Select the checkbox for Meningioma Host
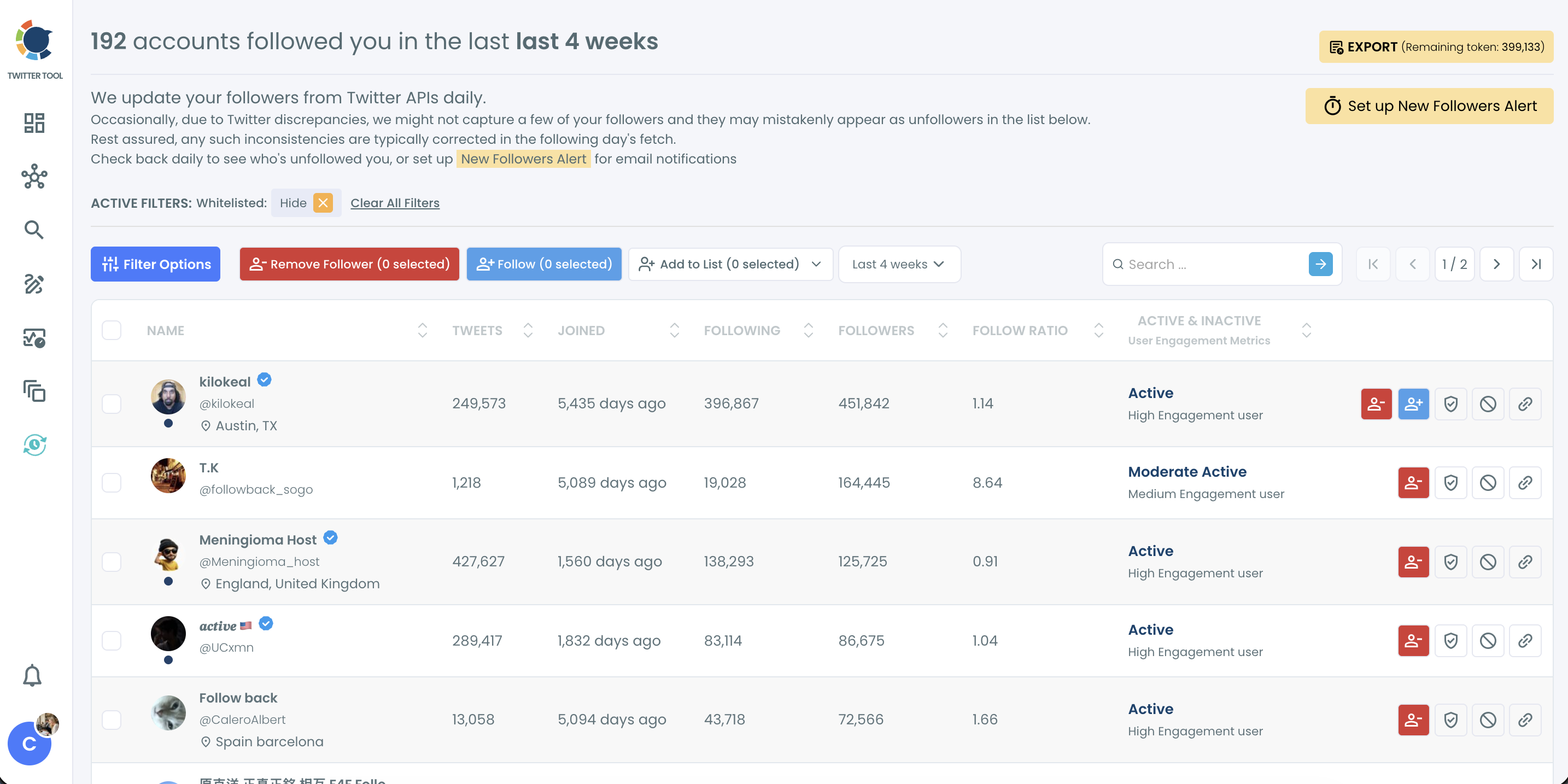This screenshot has height=784, width=1568. click(112, 562)
